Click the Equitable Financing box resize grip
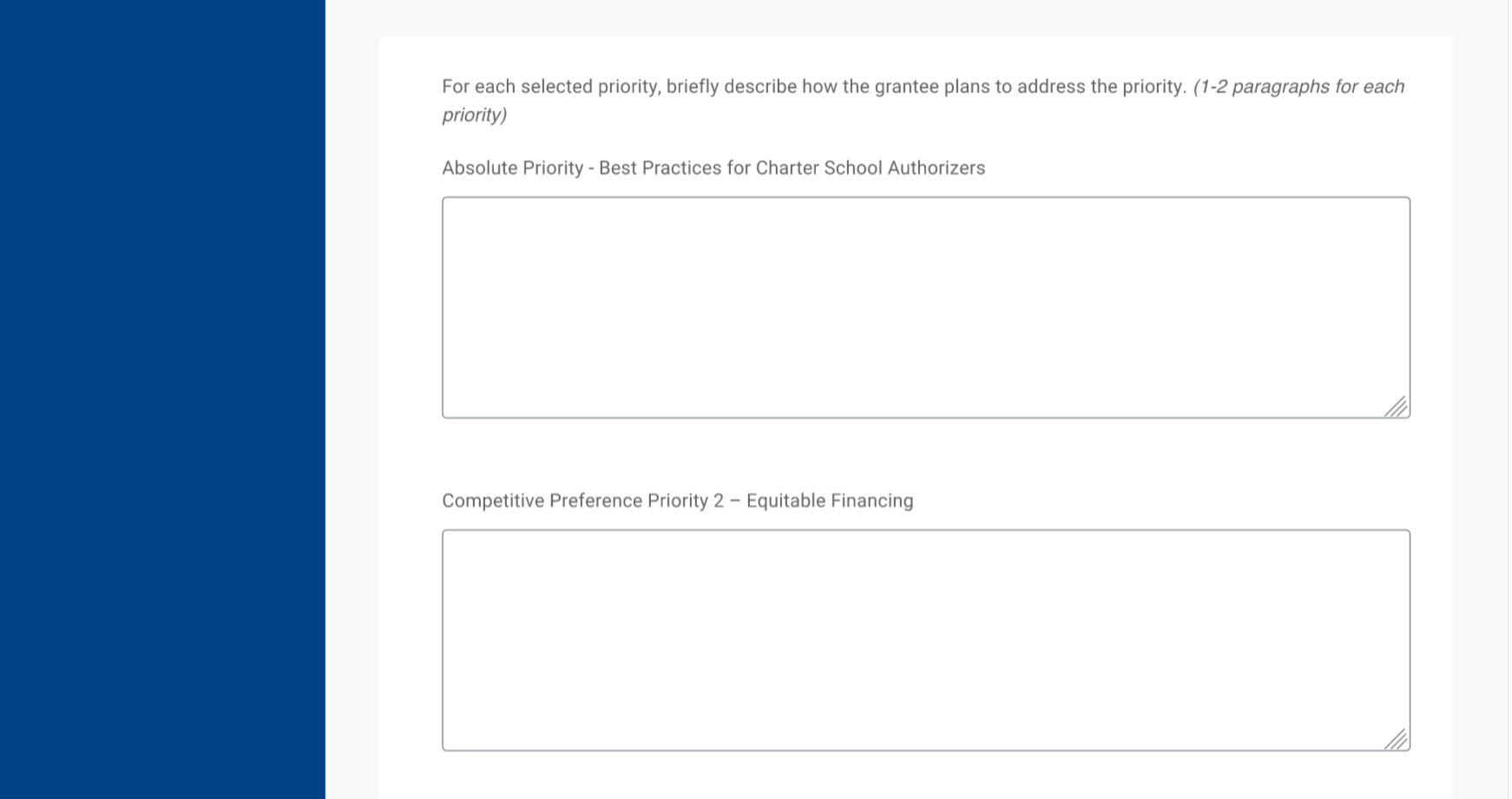The width and height of the screenshot is (1512, 799). [1396, 739]
